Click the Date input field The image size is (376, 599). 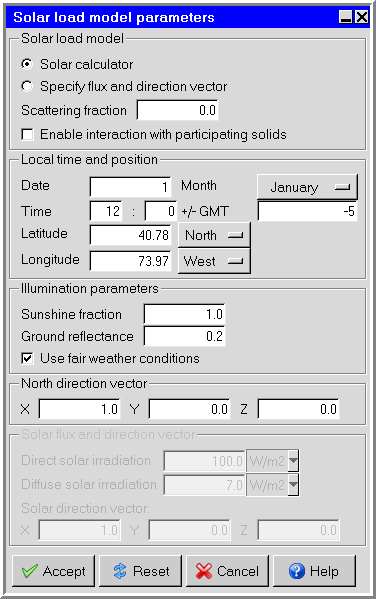click(130, 187)
